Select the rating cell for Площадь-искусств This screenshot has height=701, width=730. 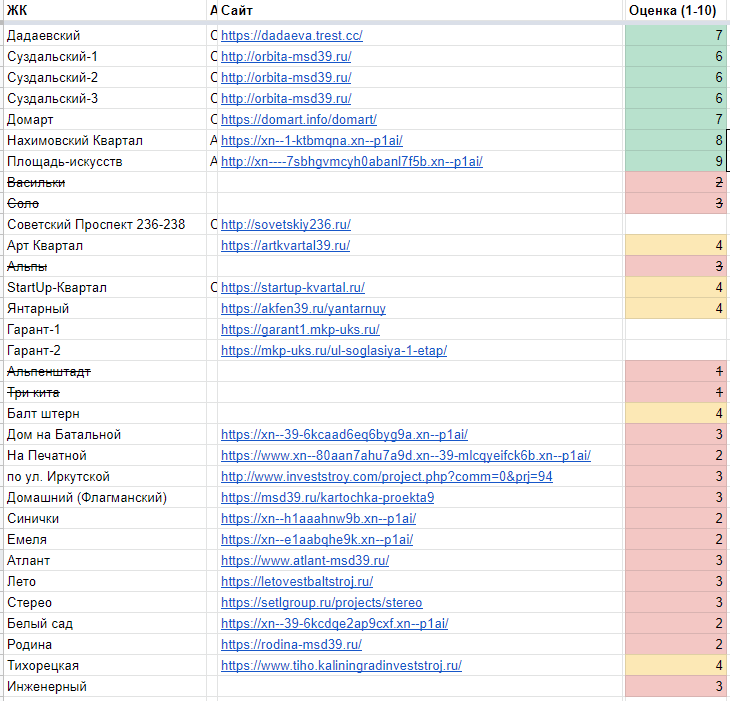(675, 161)
